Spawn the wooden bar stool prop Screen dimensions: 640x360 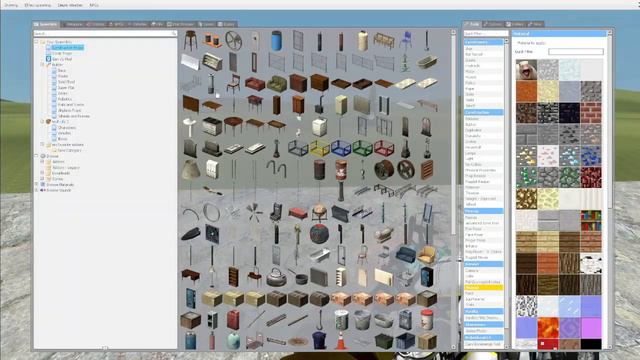190,40
